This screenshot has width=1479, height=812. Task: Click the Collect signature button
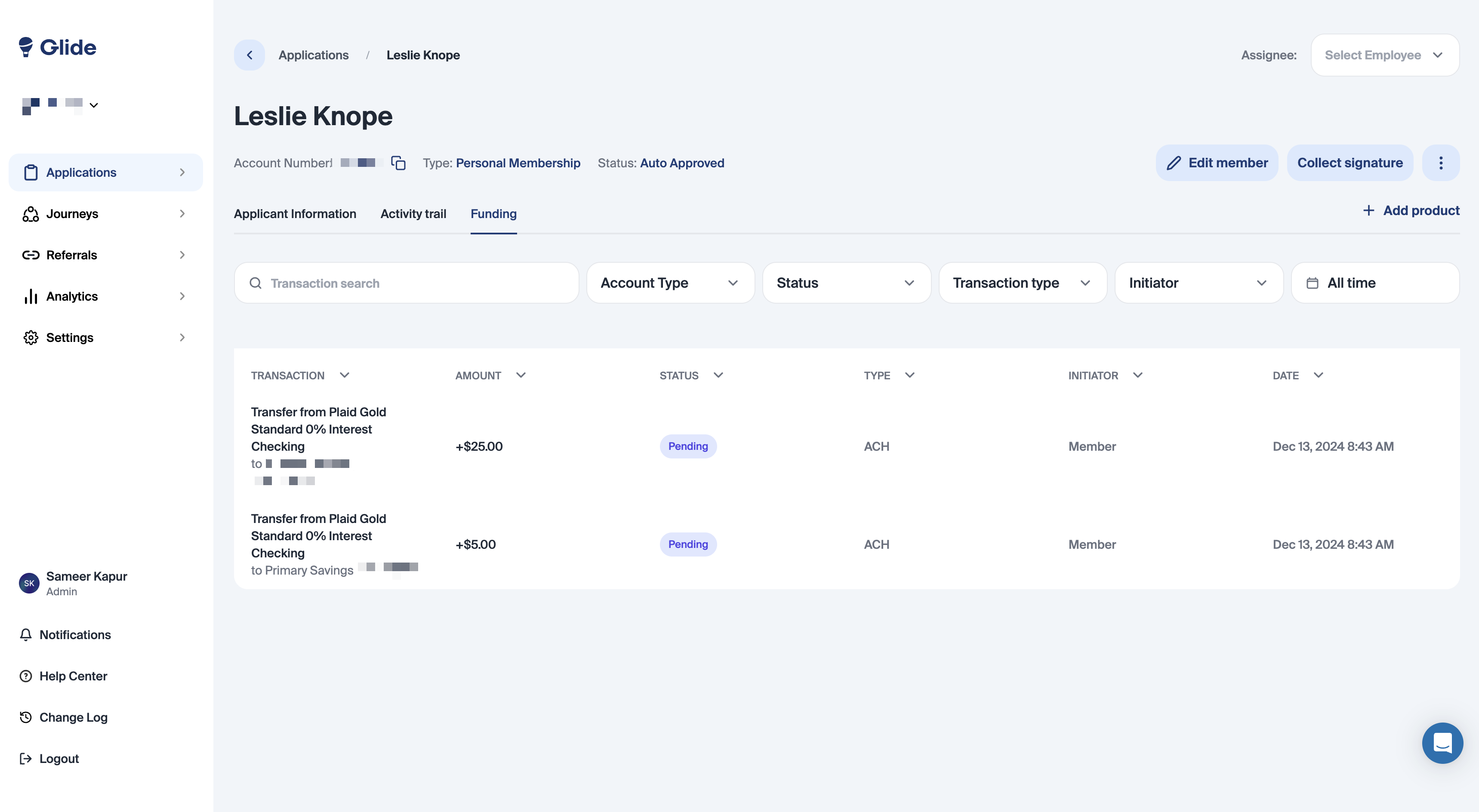pos(1349,163)
